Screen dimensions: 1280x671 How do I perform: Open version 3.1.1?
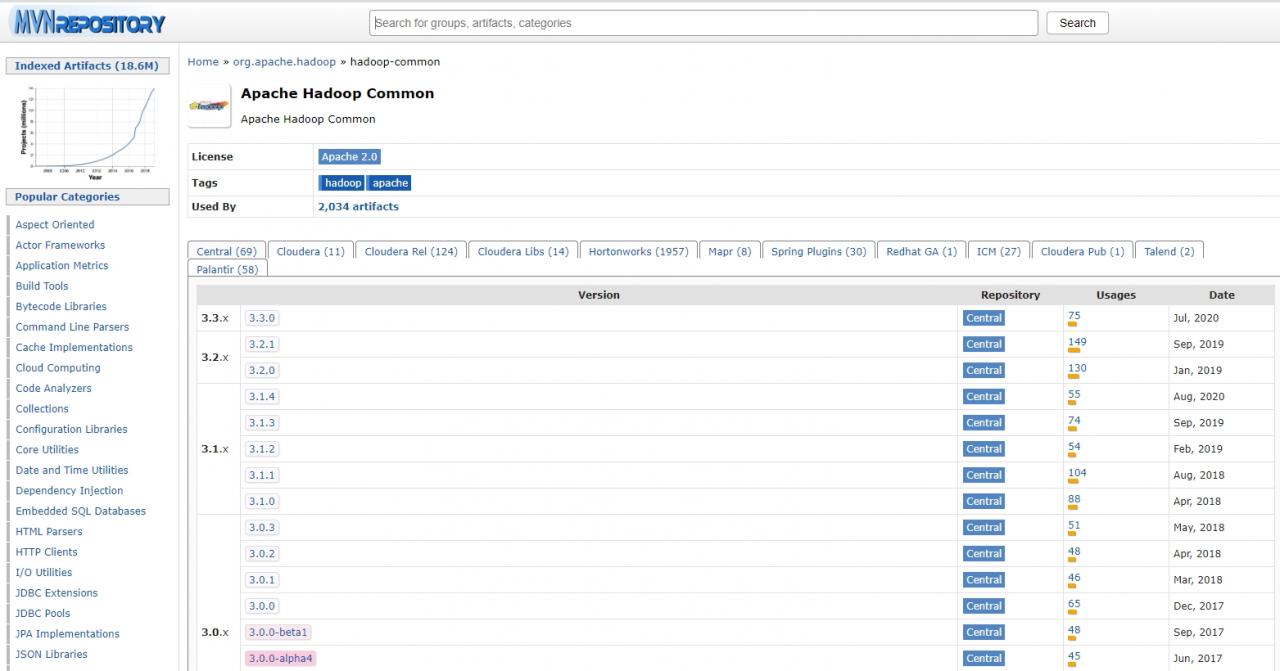click(261, 475)
